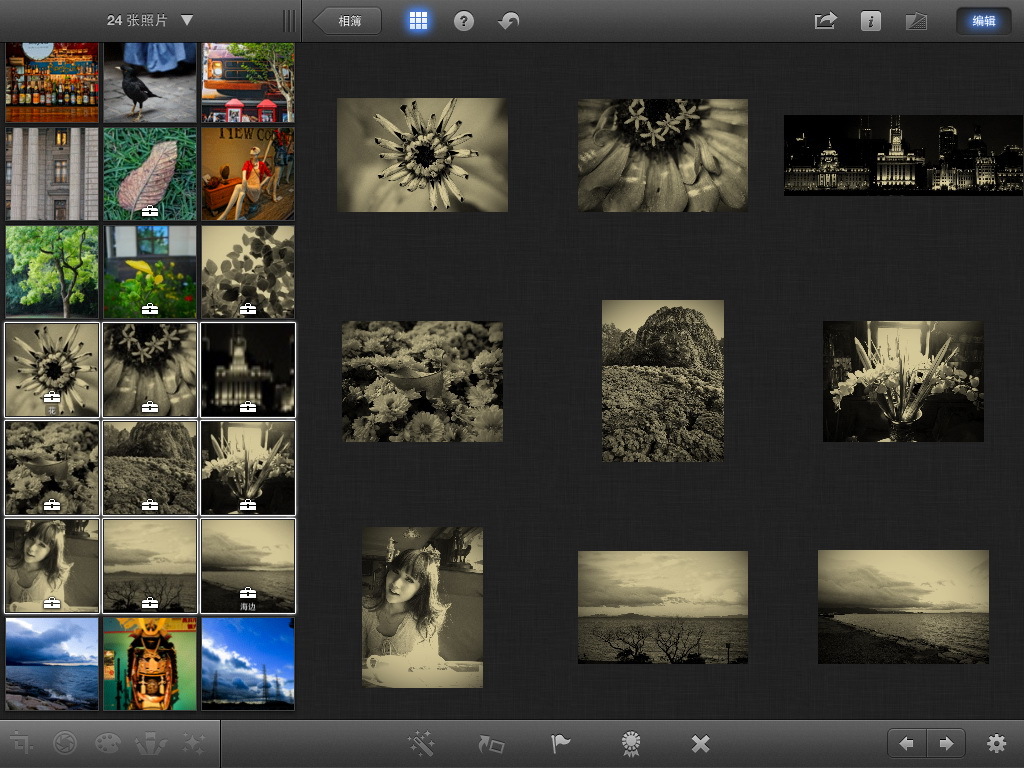Open the share icon in top bar

825,21
